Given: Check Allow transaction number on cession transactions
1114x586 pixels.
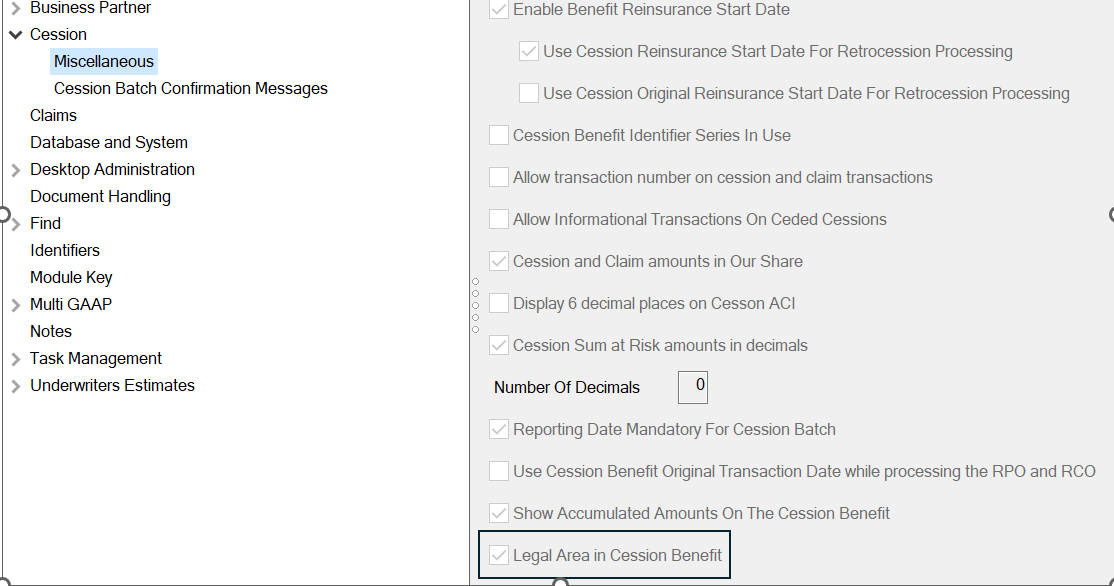Looking at the screenshot, I should coord(499,177).
